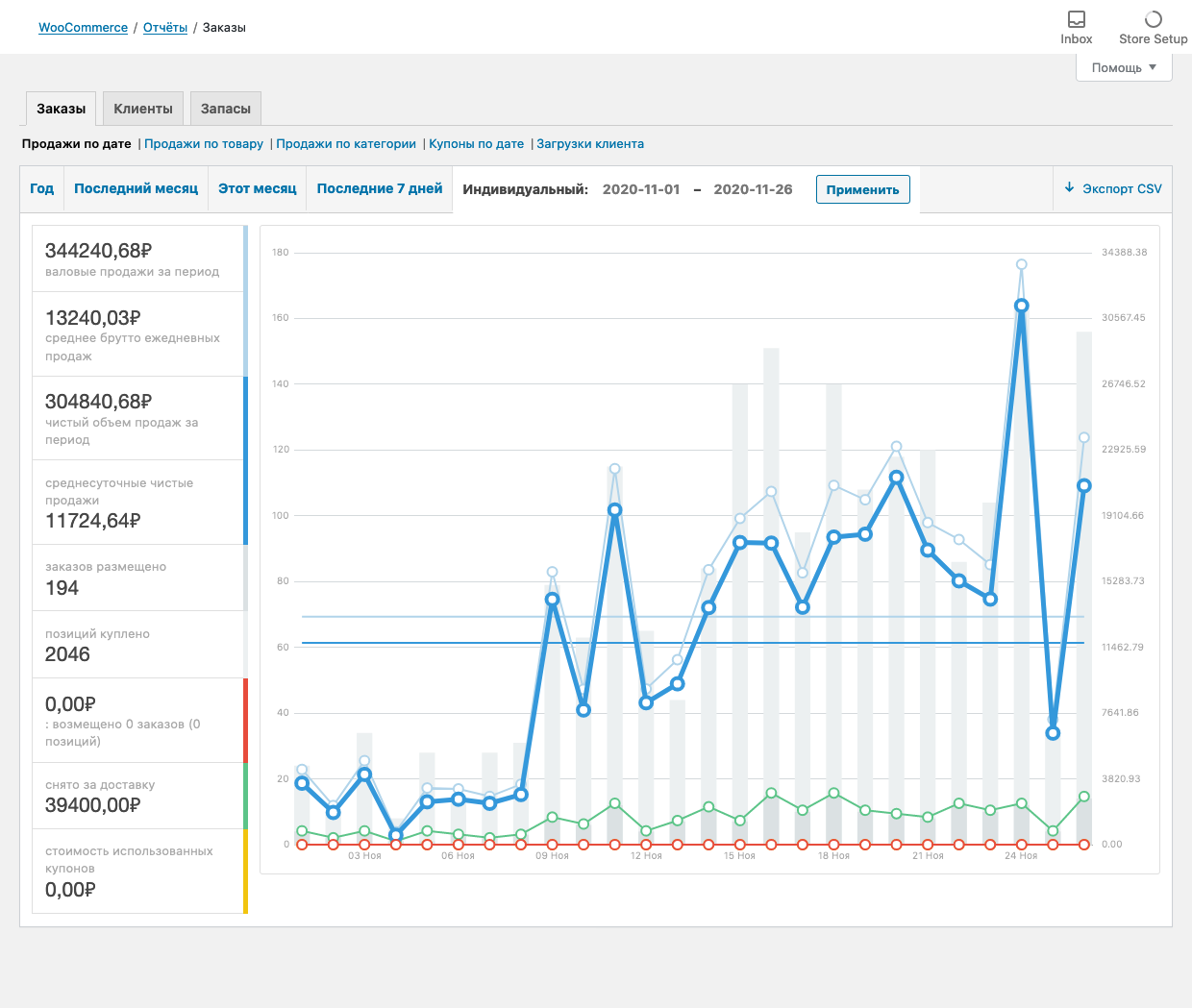Click the Export CSV download arrow
This screenshot has height=1008, width=1192.
[x=1069, y=188]
